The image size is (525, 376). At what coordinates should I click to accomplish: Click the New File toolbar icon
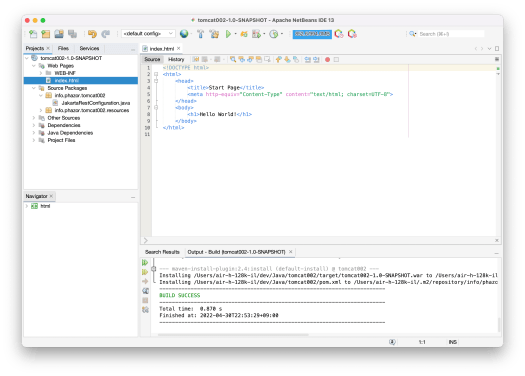tap(33, 34)
